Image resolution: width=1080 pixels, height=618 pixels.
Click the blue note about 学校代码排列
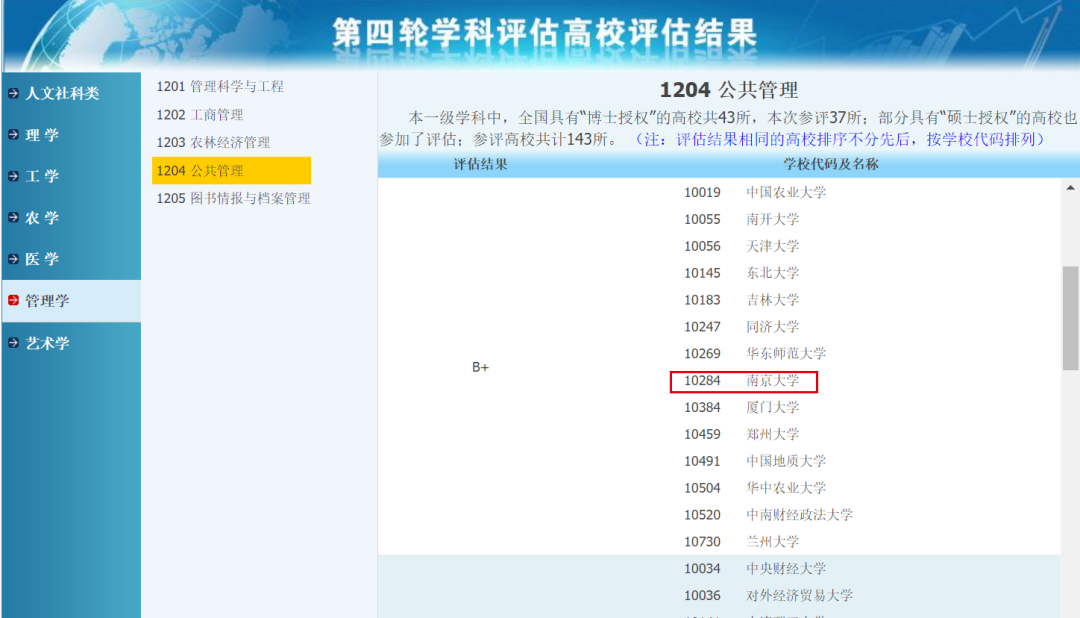[840, 139]
